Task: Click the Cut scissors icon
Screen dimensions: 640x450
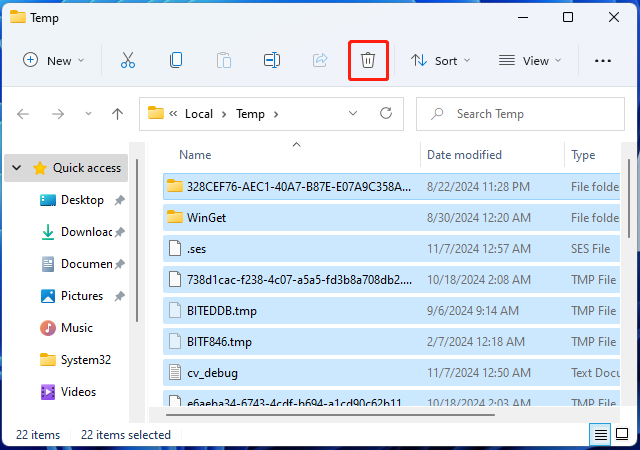Action: tap(128, 60)
